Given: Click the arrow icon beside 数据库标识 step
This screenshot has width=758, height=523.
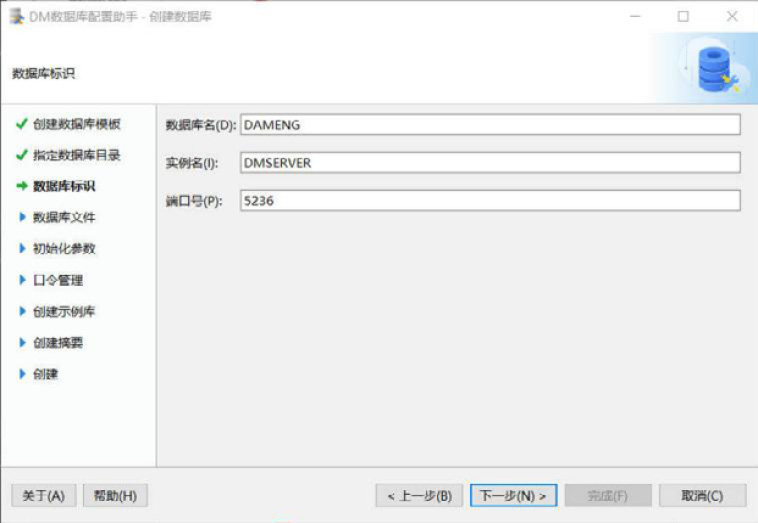Looking at the screenshot, I should [x=22, y=186].
